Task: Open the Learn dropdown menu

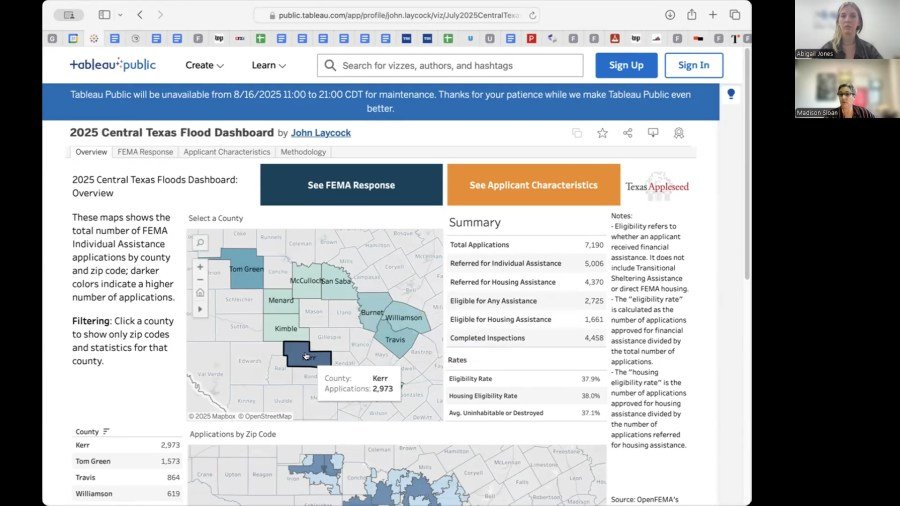Action: (269, 65)
